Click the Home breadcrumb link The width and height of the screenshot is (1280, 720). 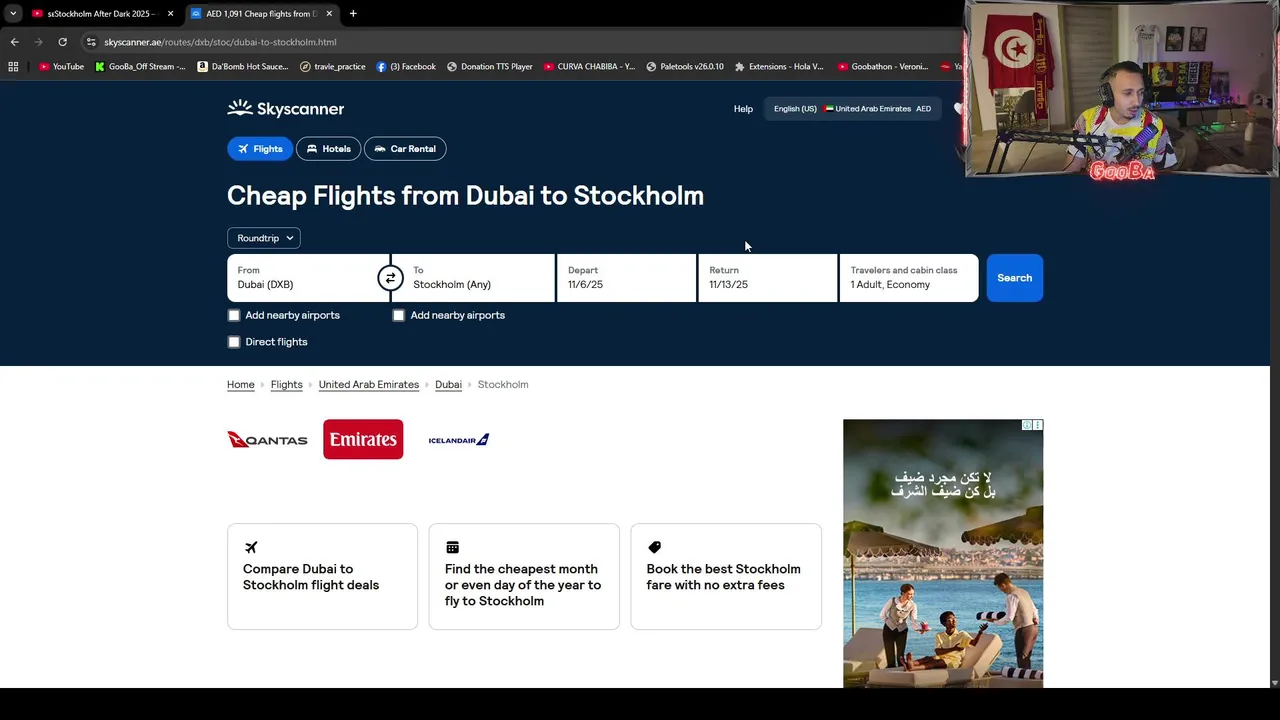pyautogui.click(x=241, y=385)
